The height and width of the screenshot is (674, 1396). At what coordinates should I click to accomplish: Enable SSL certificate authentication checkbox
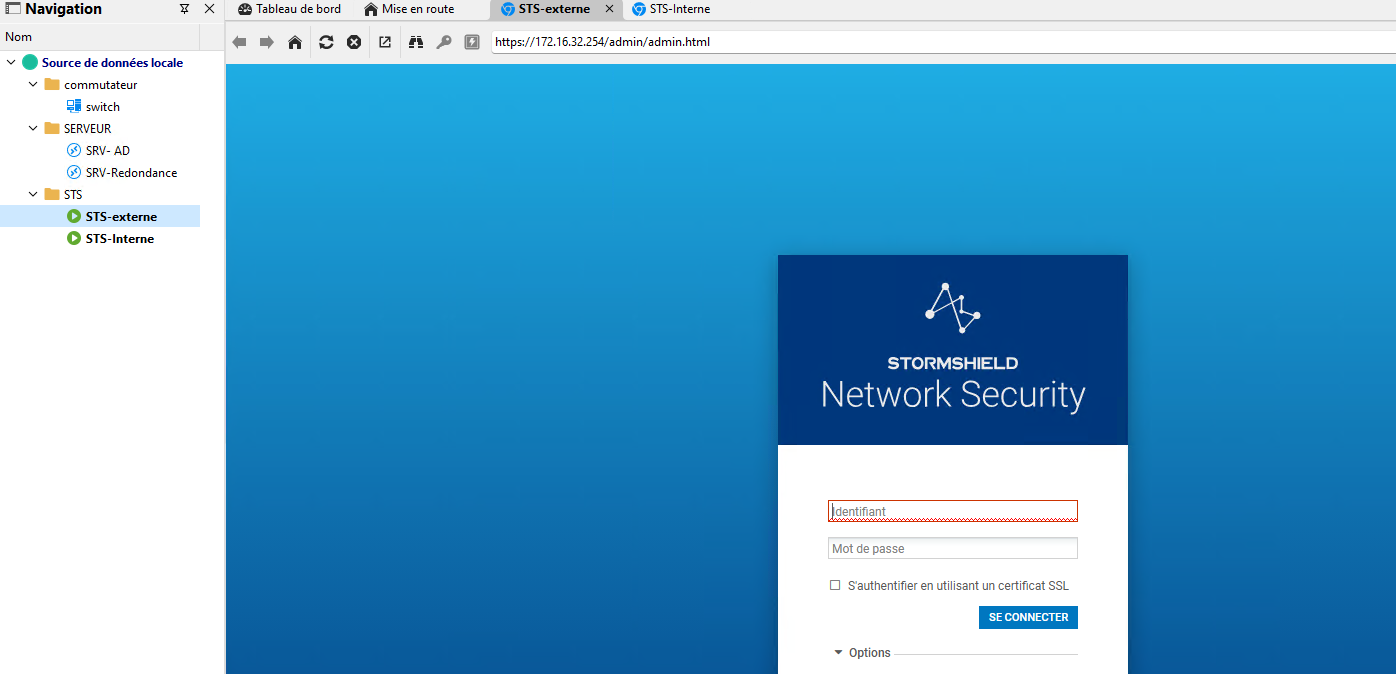tap(835, 586)
